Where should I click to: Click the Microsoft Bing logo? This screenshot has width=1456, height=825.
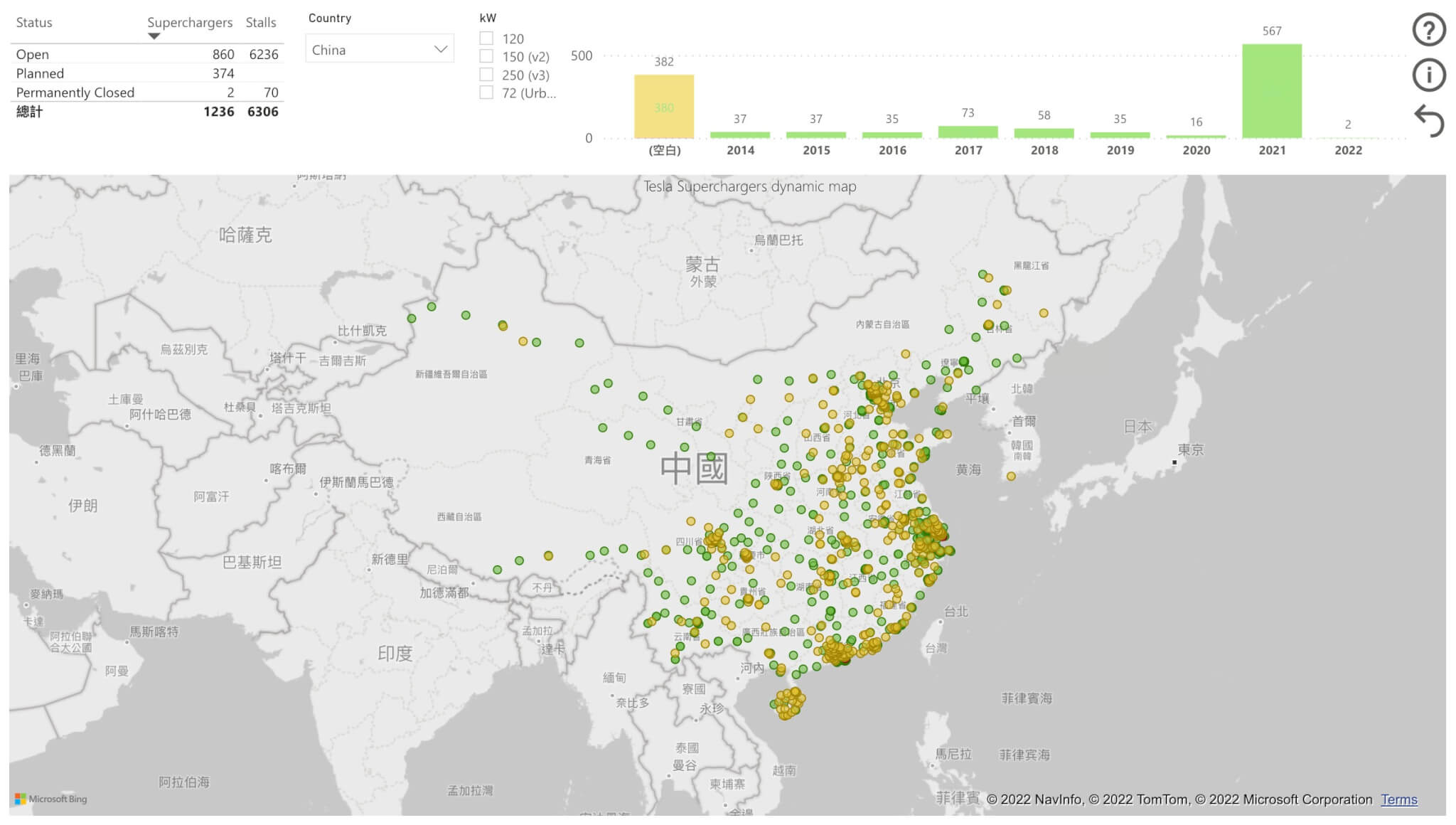pos(50,799)
